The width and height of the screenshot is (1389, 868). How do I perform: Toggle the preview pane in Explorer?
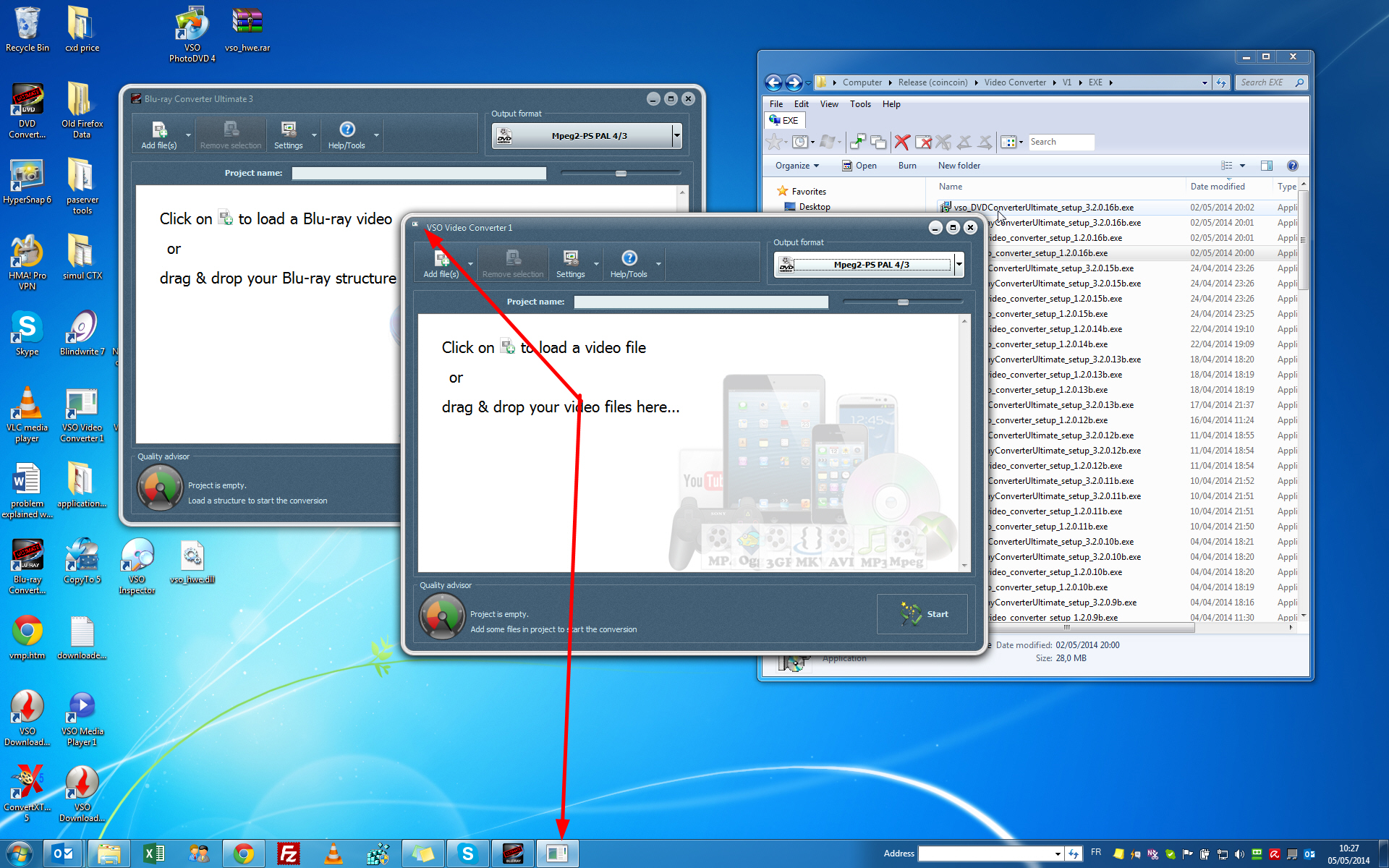pos(1266,166)
